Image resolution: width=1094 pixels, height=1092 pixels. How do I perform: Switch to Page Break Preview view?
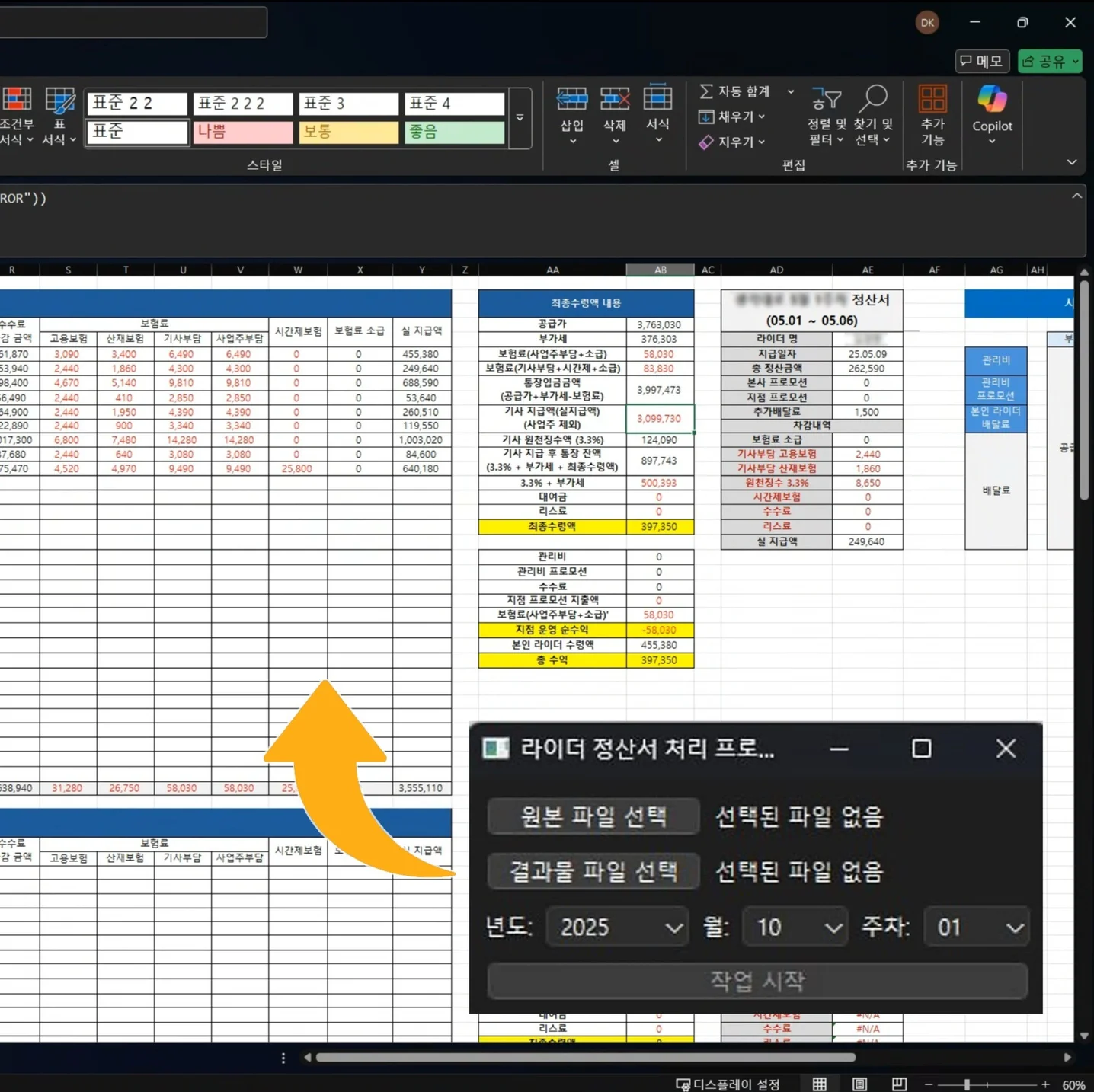coord(899,1084)
